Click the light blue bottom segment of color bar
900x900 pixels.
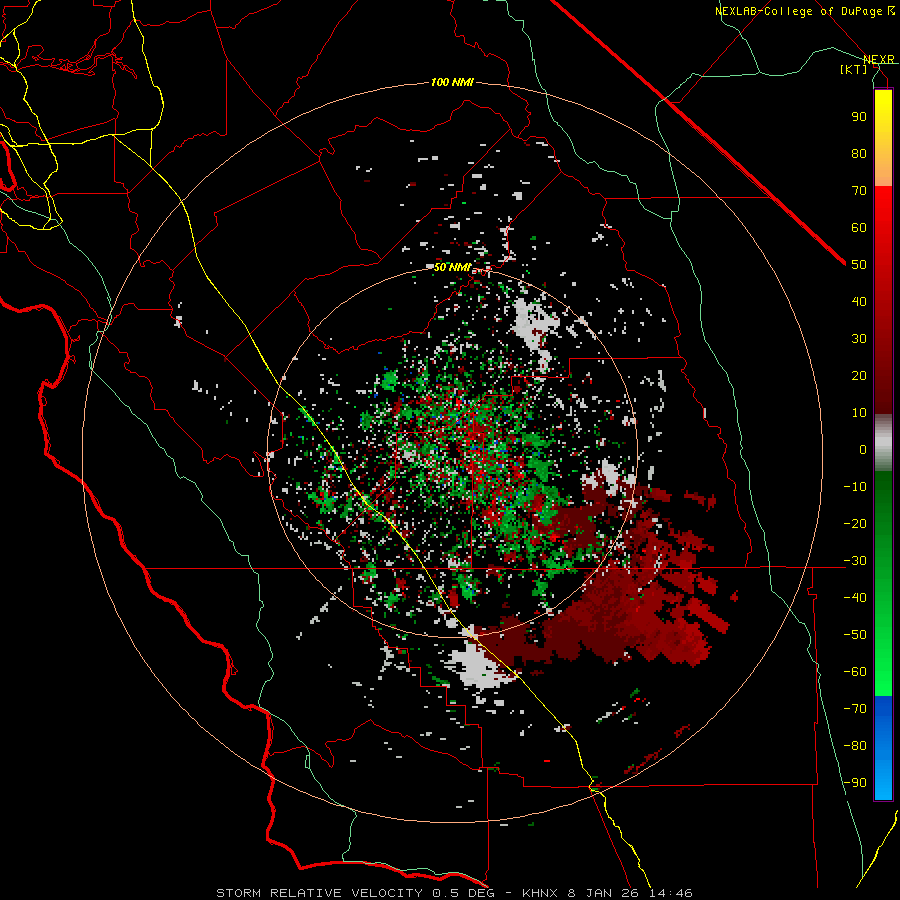[x=883, y=781]
